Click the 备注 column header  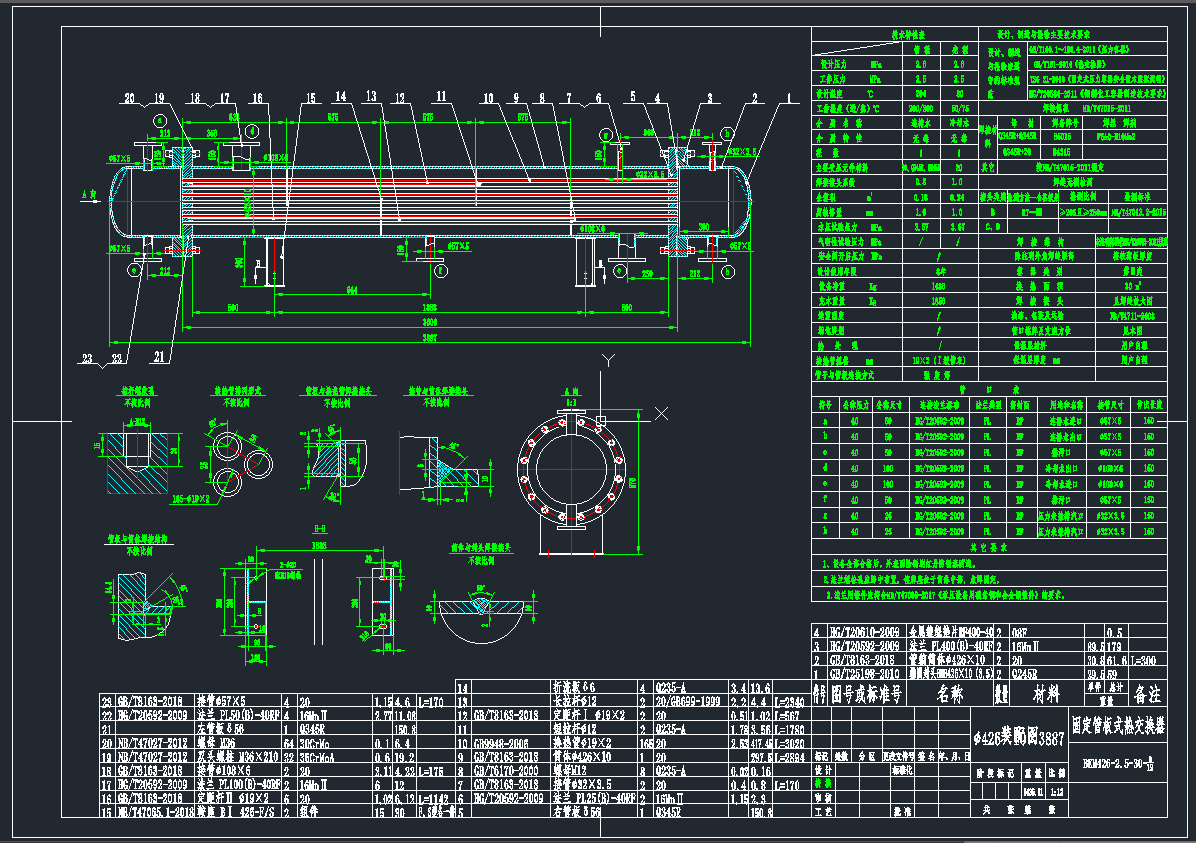(1146, 694)
